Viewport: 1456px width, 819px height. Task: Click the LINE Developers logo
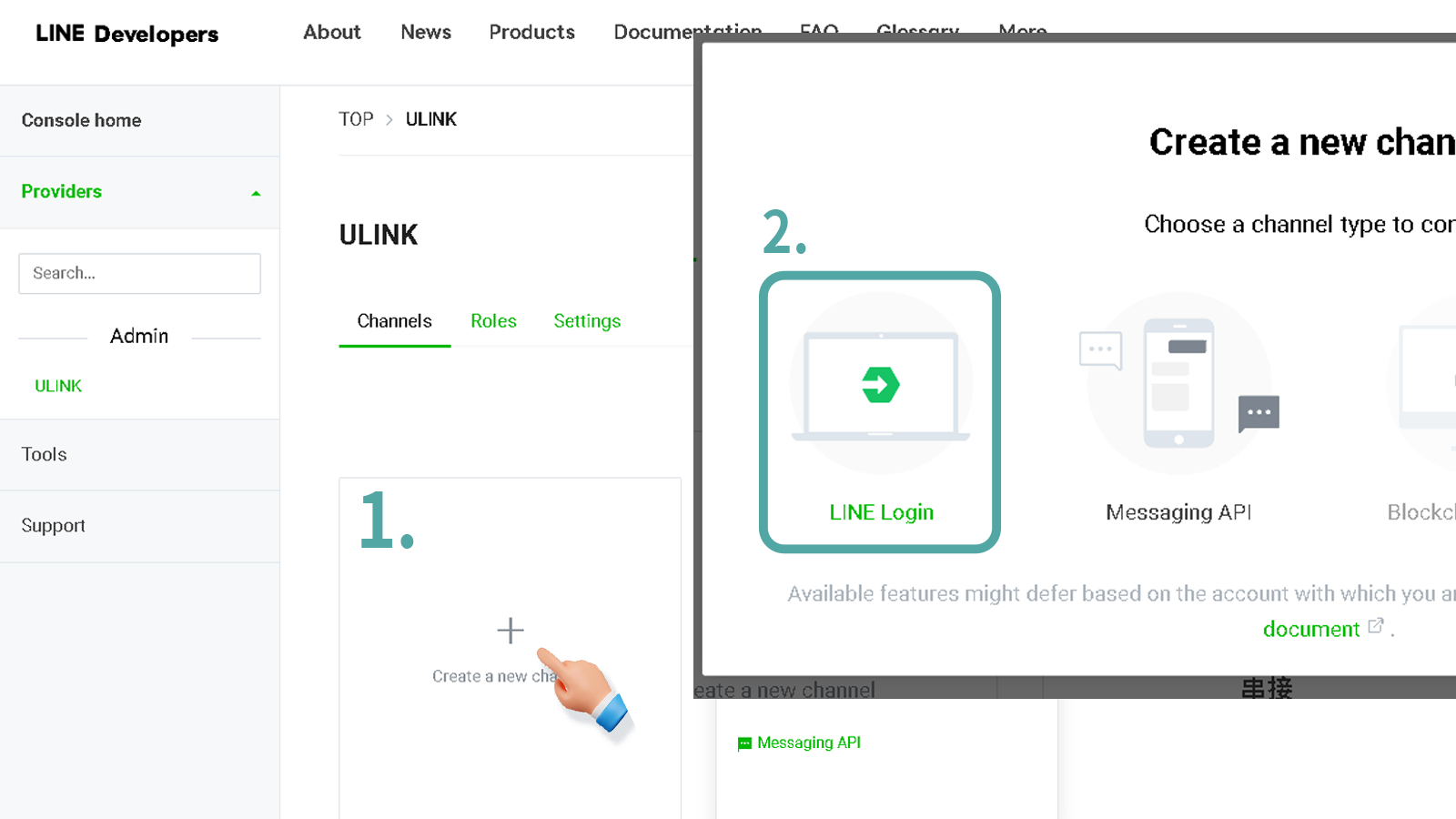pos(127,34)
